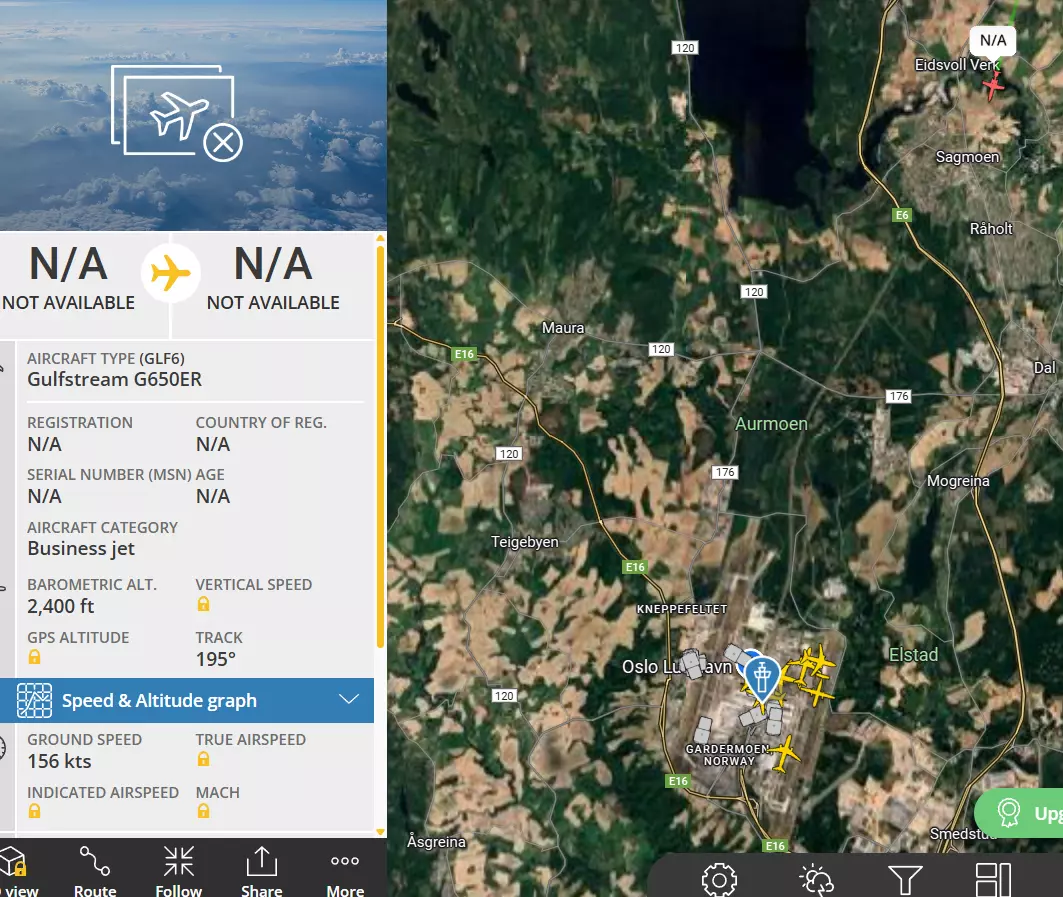Select the red aircraft near Eidsvoll Verk
This screenshot has height=897, width=1063.
point(993,85)
